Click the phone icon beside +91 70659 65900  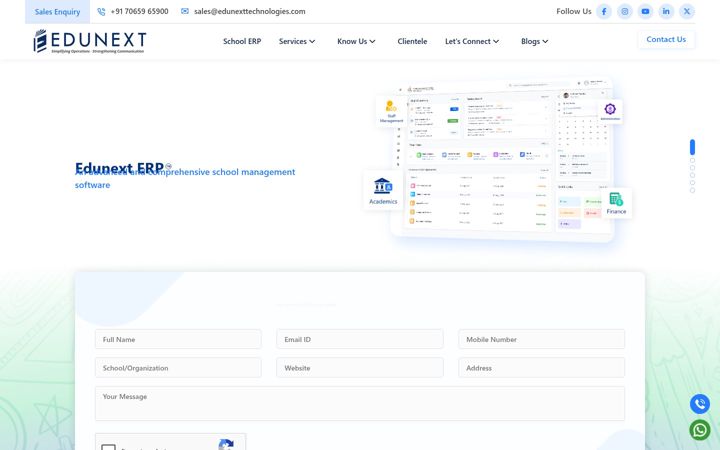point(101,11)
